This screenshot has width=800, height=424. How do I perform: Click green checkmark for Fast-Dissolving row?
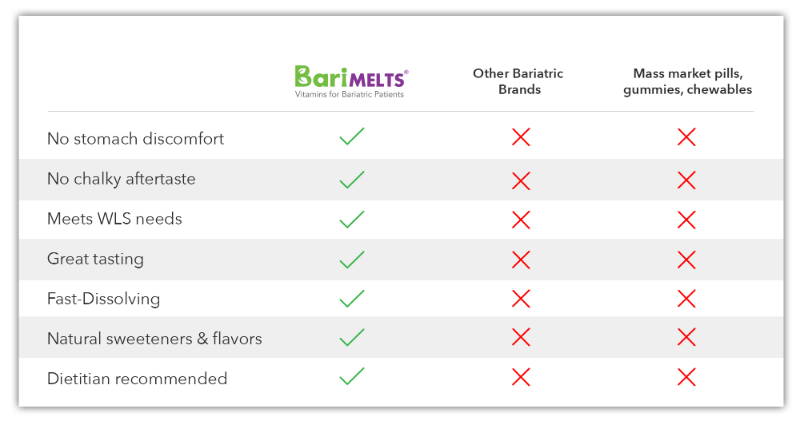pyautogui.click(x=352, y=298)
